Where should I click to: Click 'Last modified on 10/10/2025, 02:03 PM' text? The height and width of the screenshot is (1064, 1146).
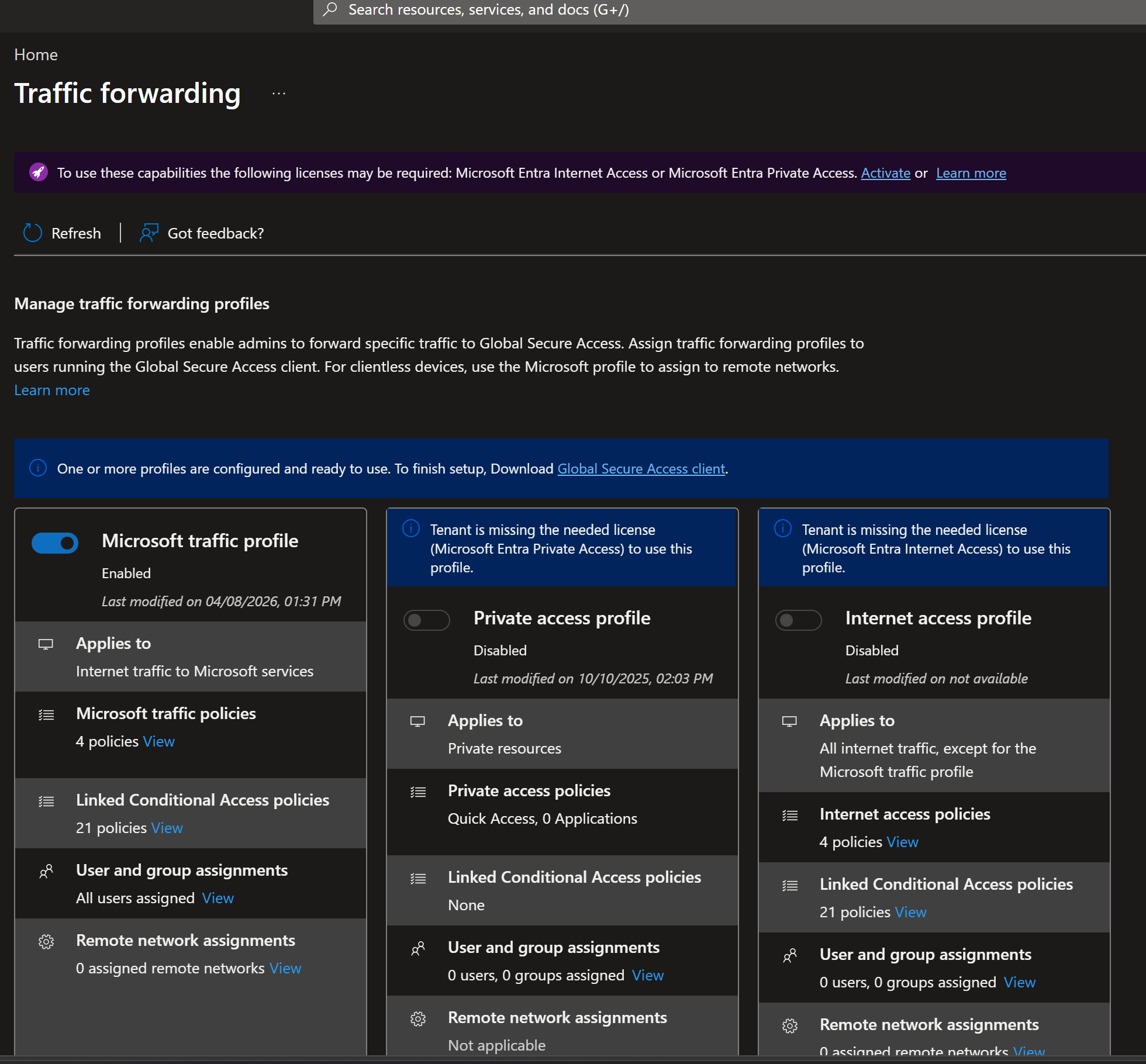593,678
